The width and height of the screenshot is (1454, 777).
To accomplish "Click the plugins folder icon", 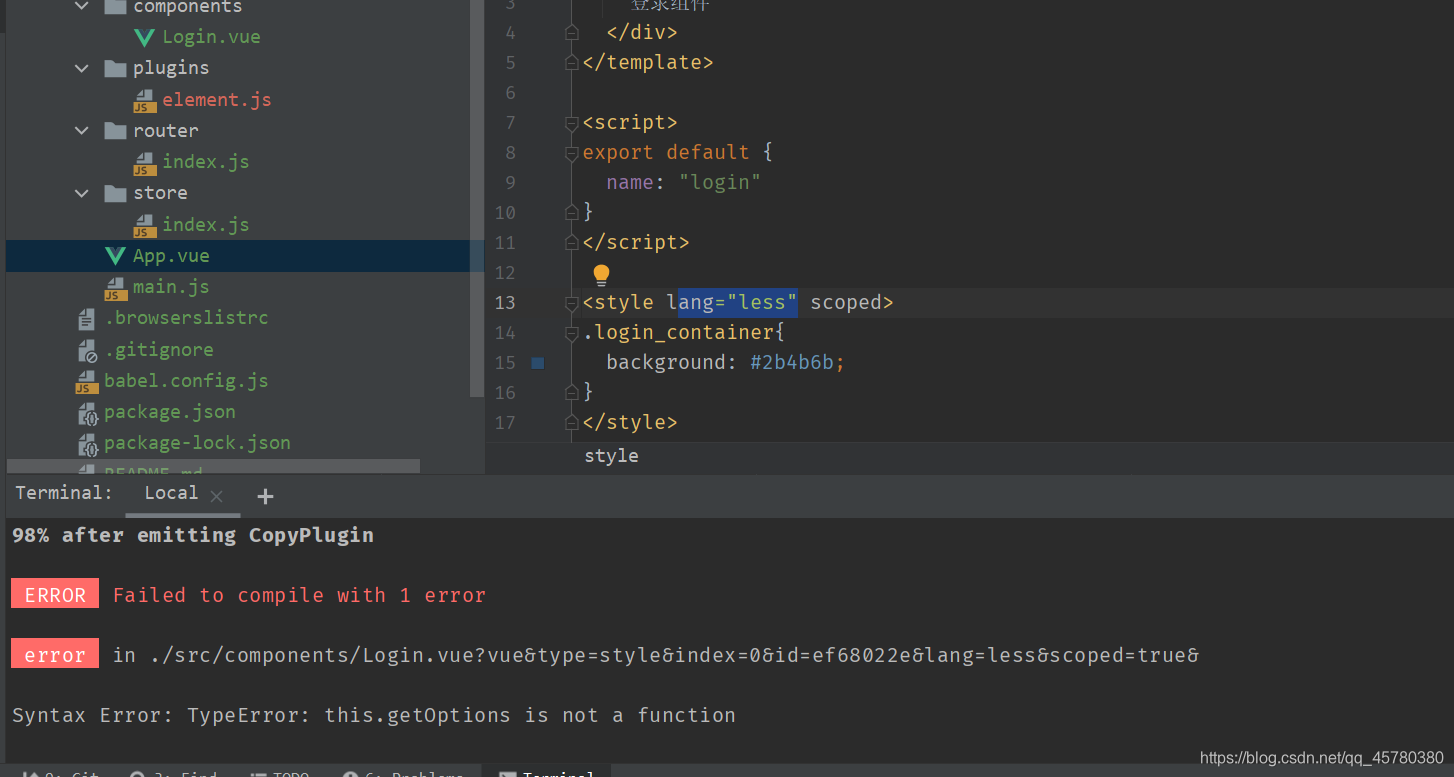I will tap(115, 68).
